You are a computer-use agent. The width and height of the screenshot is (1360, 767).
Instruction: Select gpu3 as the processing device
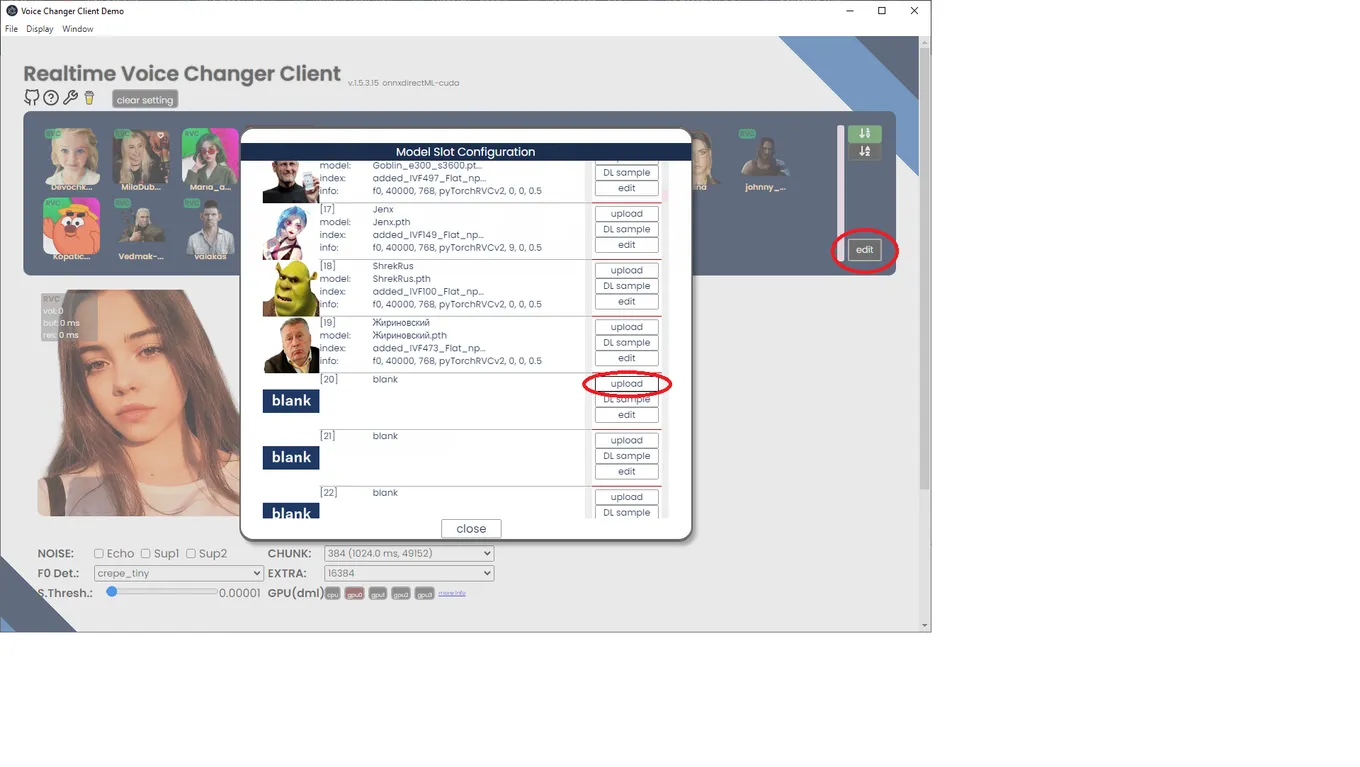click(424, 594)
